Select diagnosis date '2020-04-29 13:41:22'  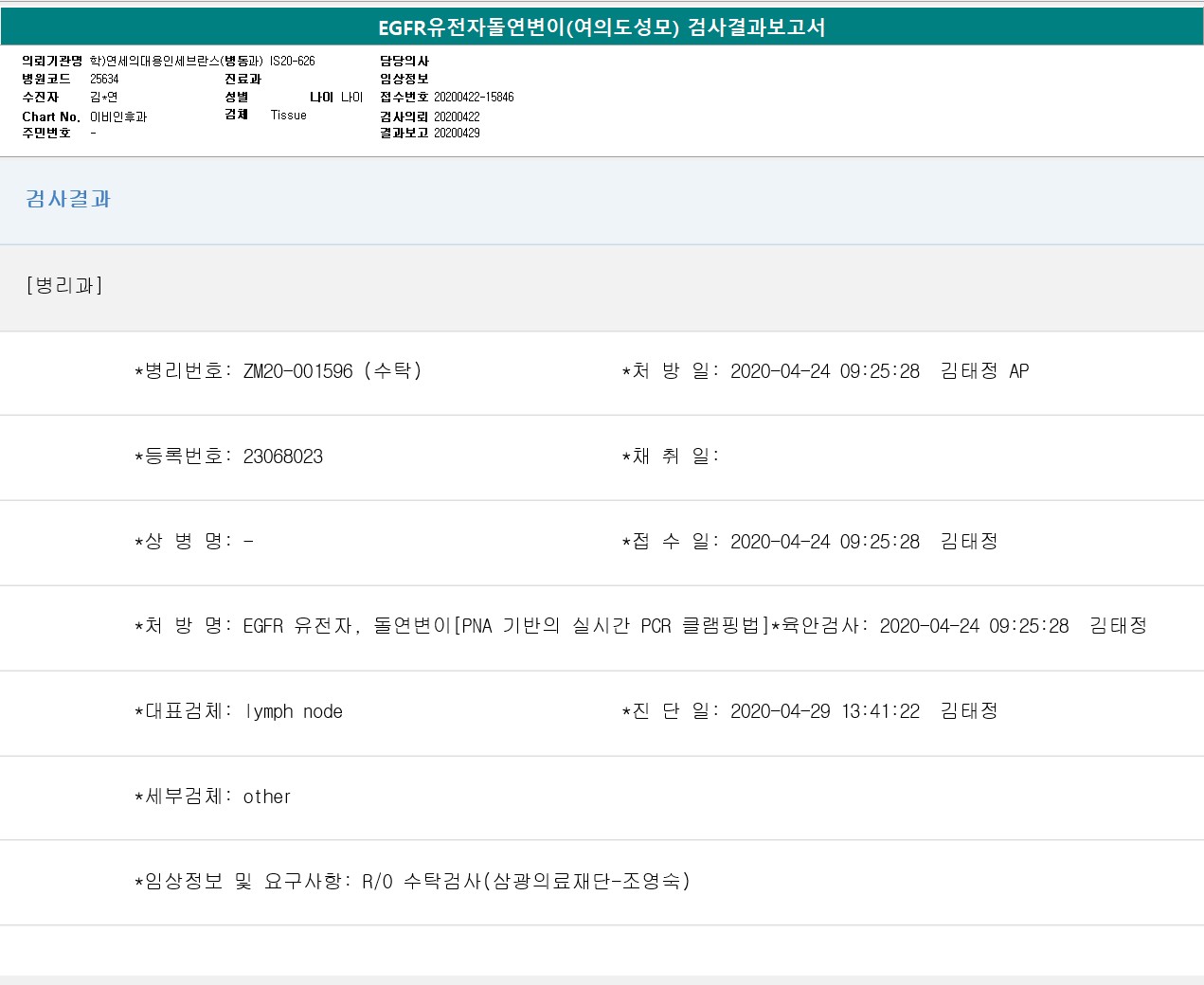[825, 711]
